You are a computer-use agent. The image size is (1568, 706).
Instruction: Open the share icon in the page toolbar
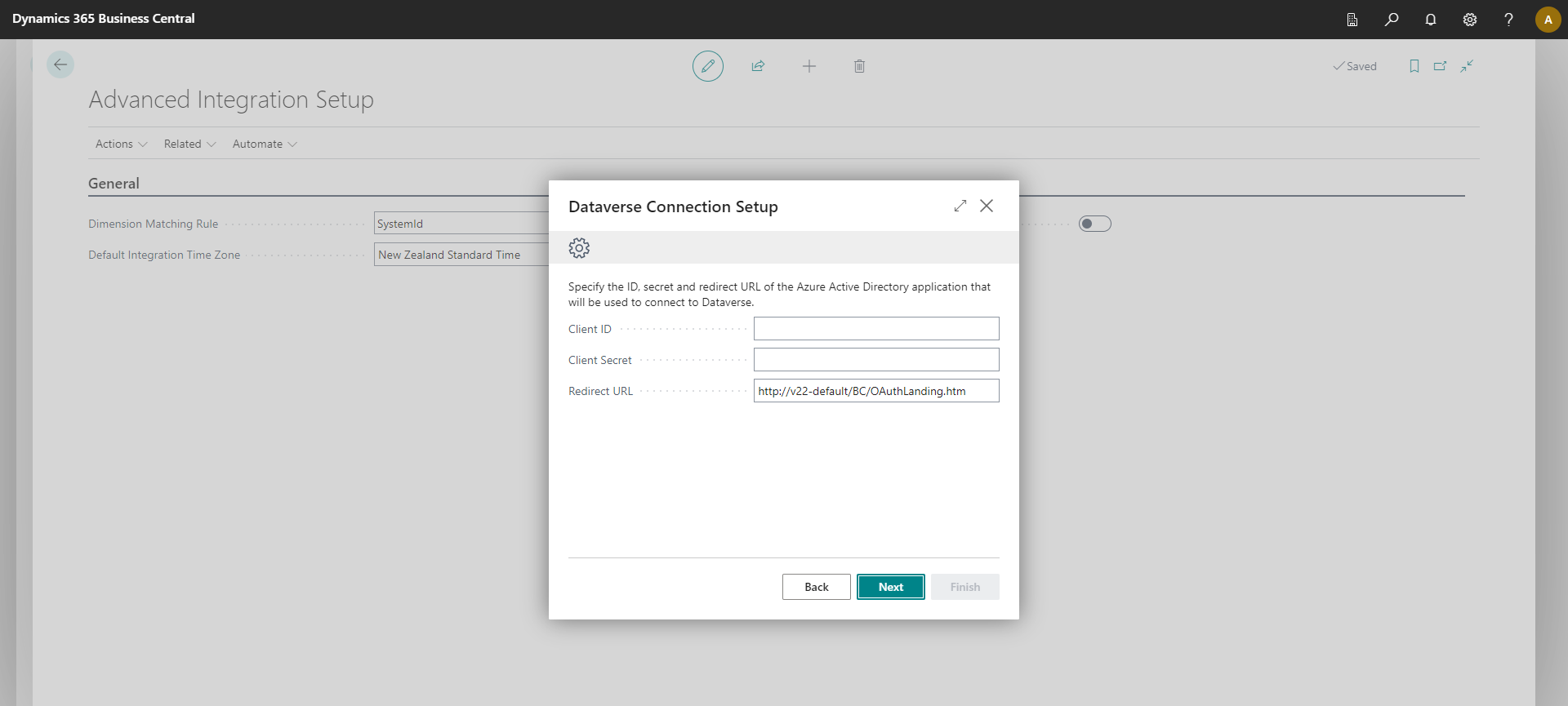(758, 66)
